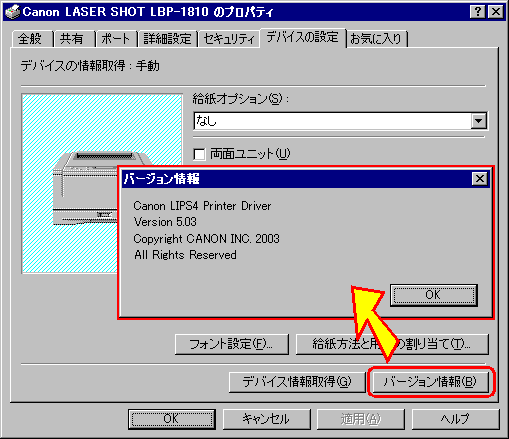Image resolution: width=509 pixels, height=439 pixels.
Task: Click the printer icon in title bar
Action: (x=13, y=12)
